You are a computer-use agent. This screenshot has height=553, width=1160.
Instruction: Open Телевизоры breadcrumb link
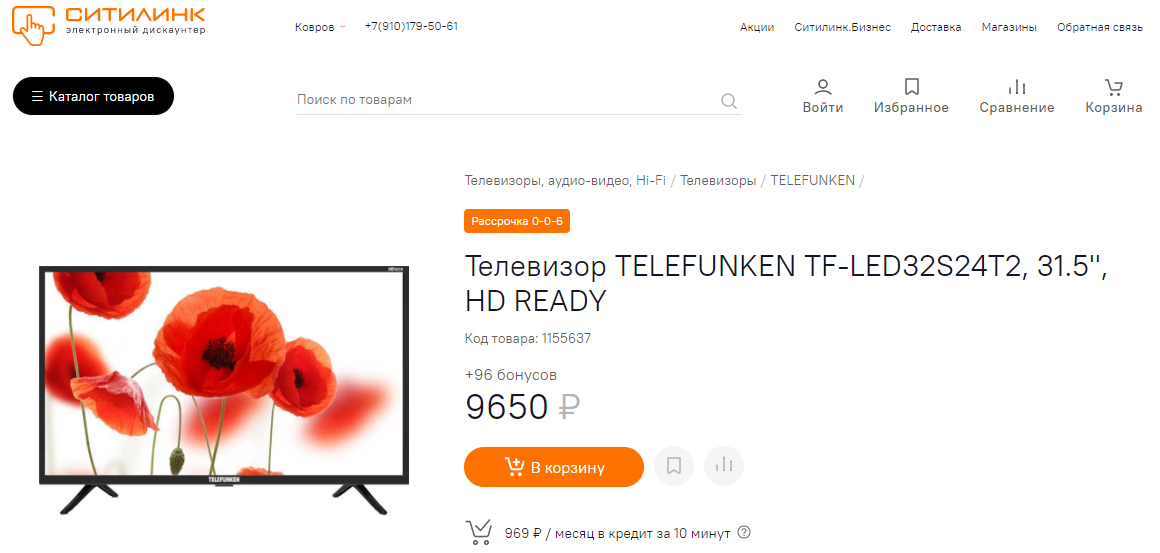pyautogui.click(x=718, y=180)
